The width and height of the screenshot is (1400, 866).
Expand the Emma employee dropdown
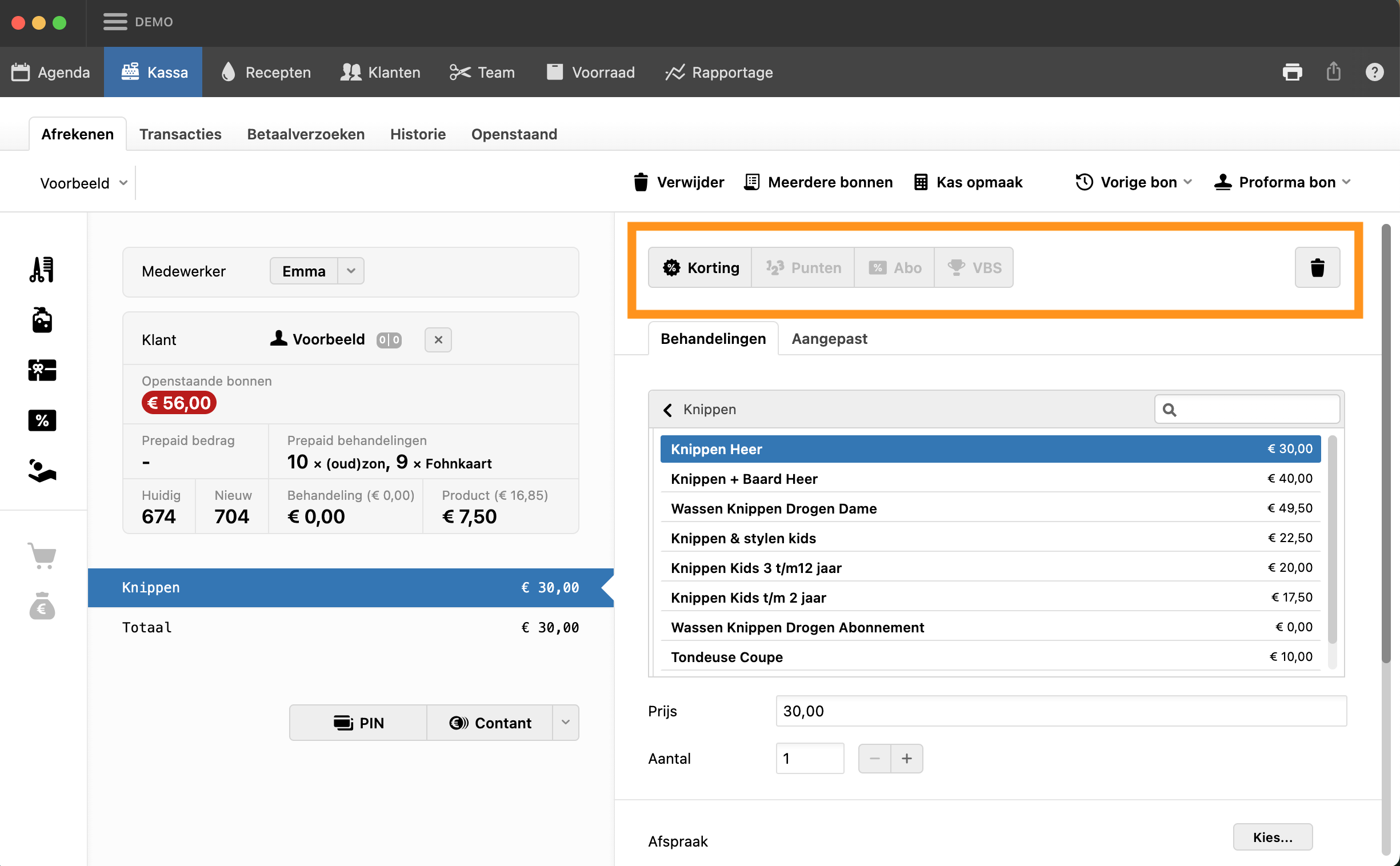(x=351, y=271)
